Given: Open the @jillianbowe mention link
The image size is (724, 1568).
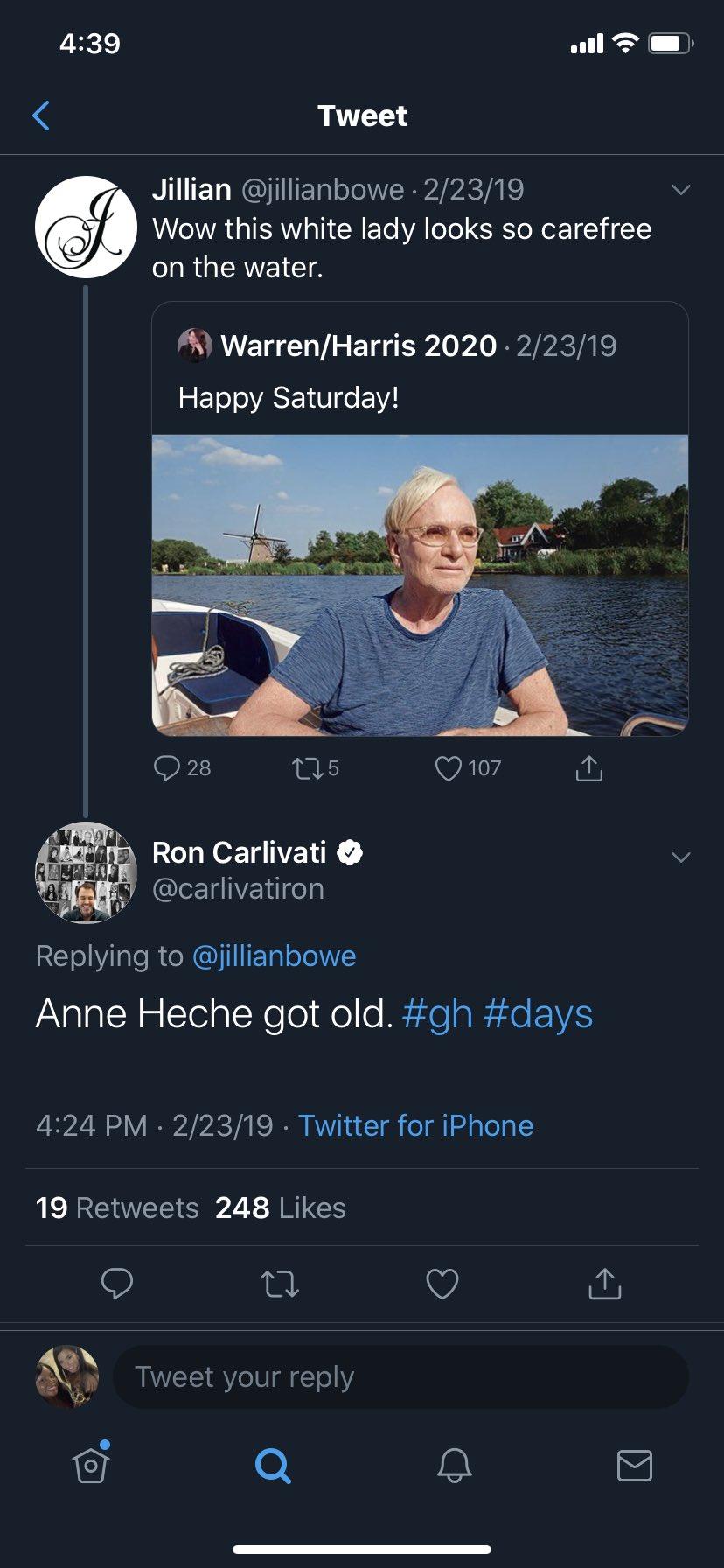Looking at the screenshot, I should point(274,955).
